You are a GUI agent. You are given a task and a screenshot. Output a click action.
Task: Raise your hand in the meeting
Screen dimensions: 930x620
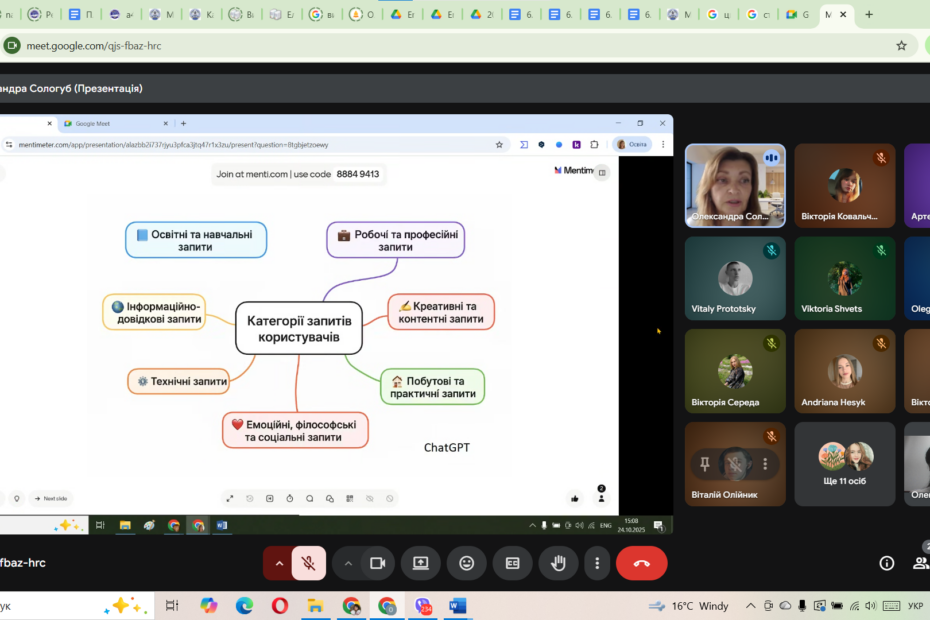pyautogui.click(x=558, y=563)
